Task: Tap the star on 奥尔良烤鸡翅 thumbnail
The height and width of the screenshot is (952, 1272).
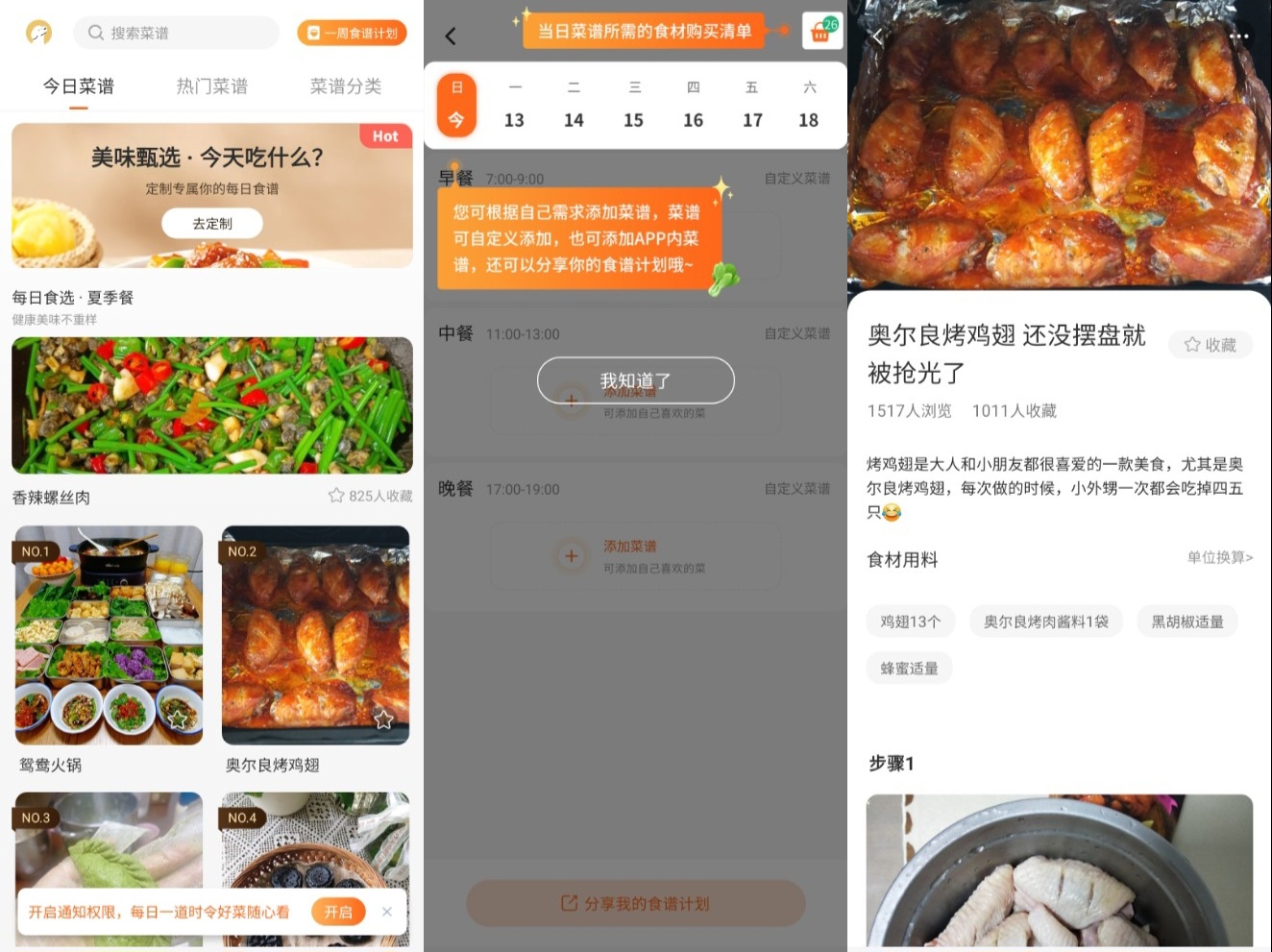Action: [x=383, y=720]
